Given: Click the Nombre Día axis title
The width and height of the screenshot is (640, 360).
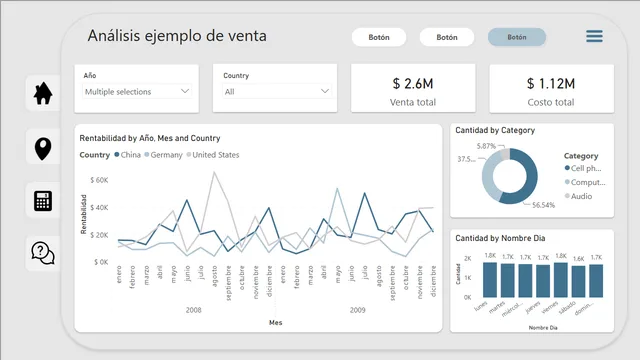Looking at the screenshot, I should tap(543, 327).
